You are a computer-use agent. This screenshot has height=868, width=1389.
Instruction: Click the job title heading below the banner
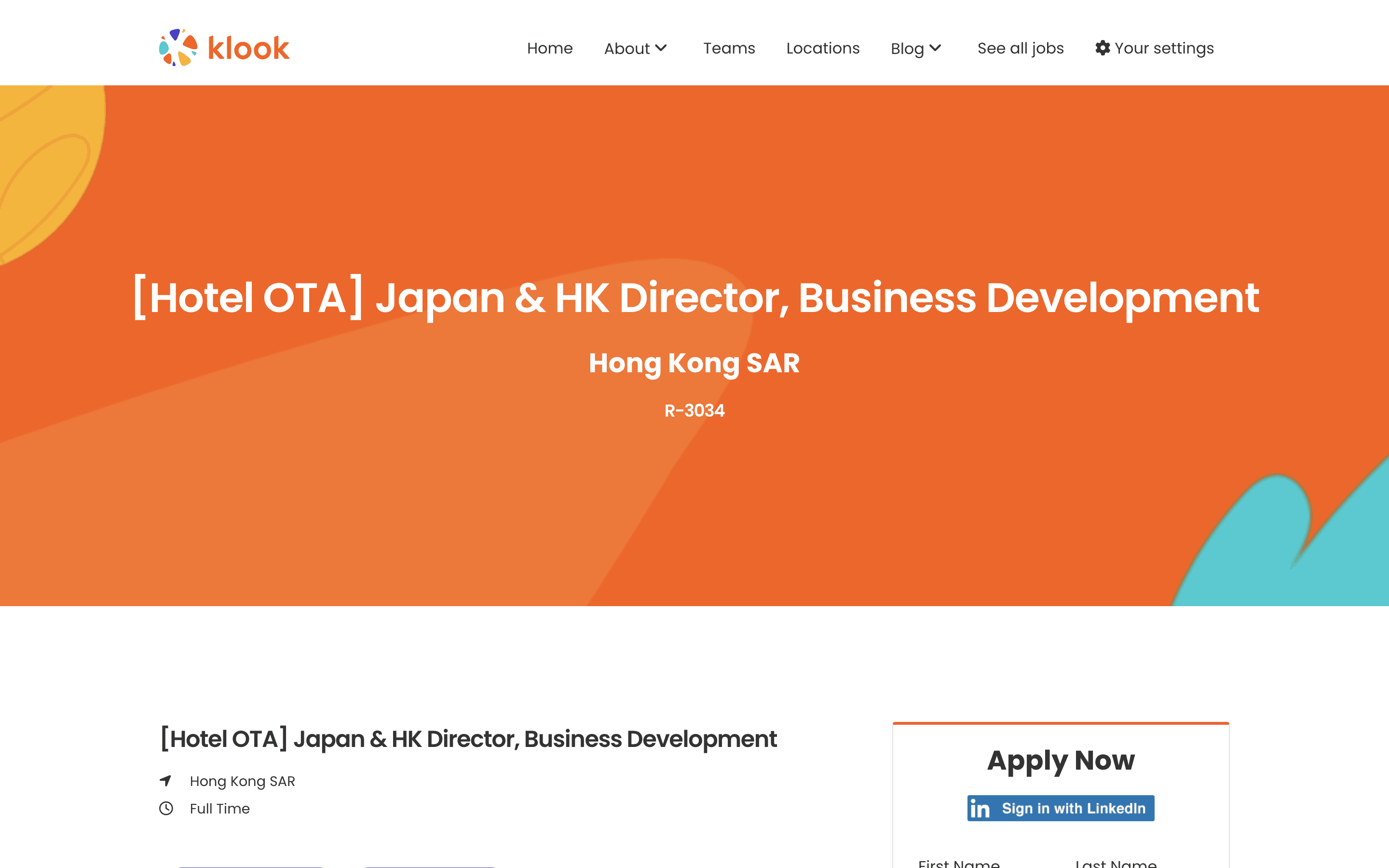tap(468, 739)
